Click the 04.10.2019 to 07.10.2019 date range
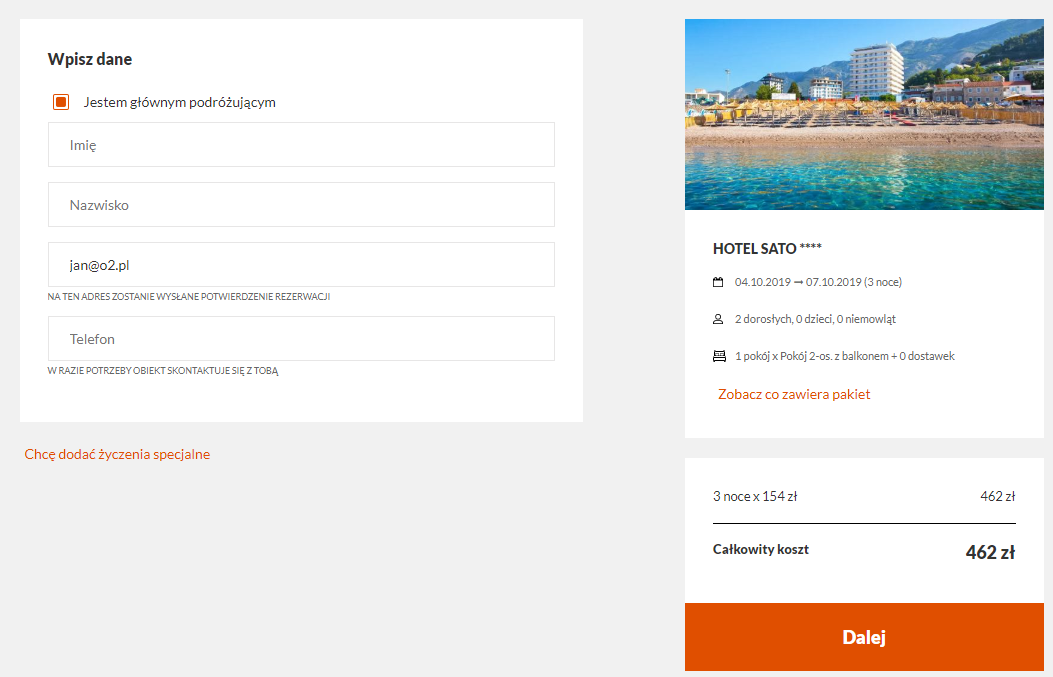The height and width of the screenshot is (677, 1053). pyautogui.click(x=818, y=282)
